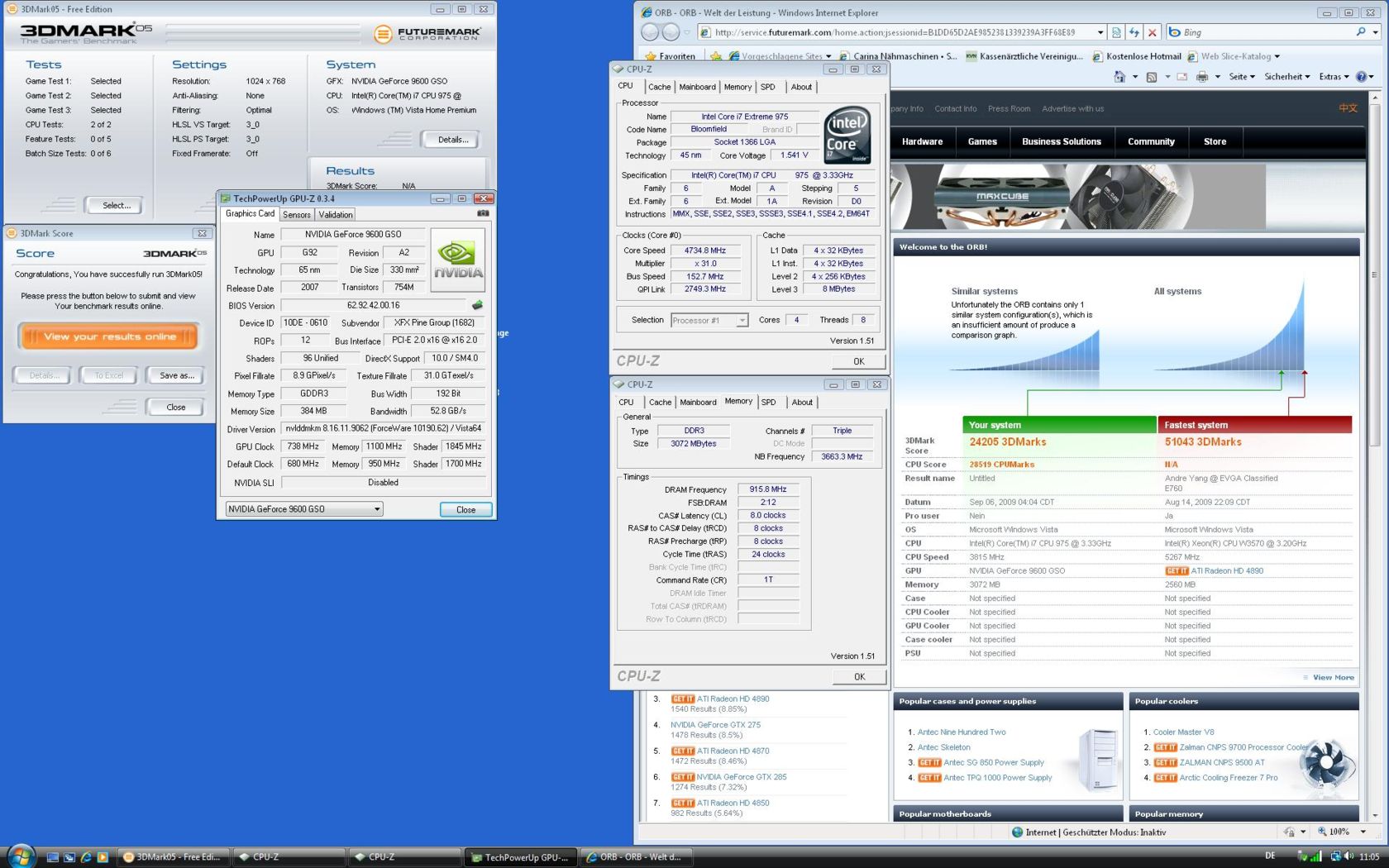Click the IE status bar security lock icon

click(x=1289, y=832)
